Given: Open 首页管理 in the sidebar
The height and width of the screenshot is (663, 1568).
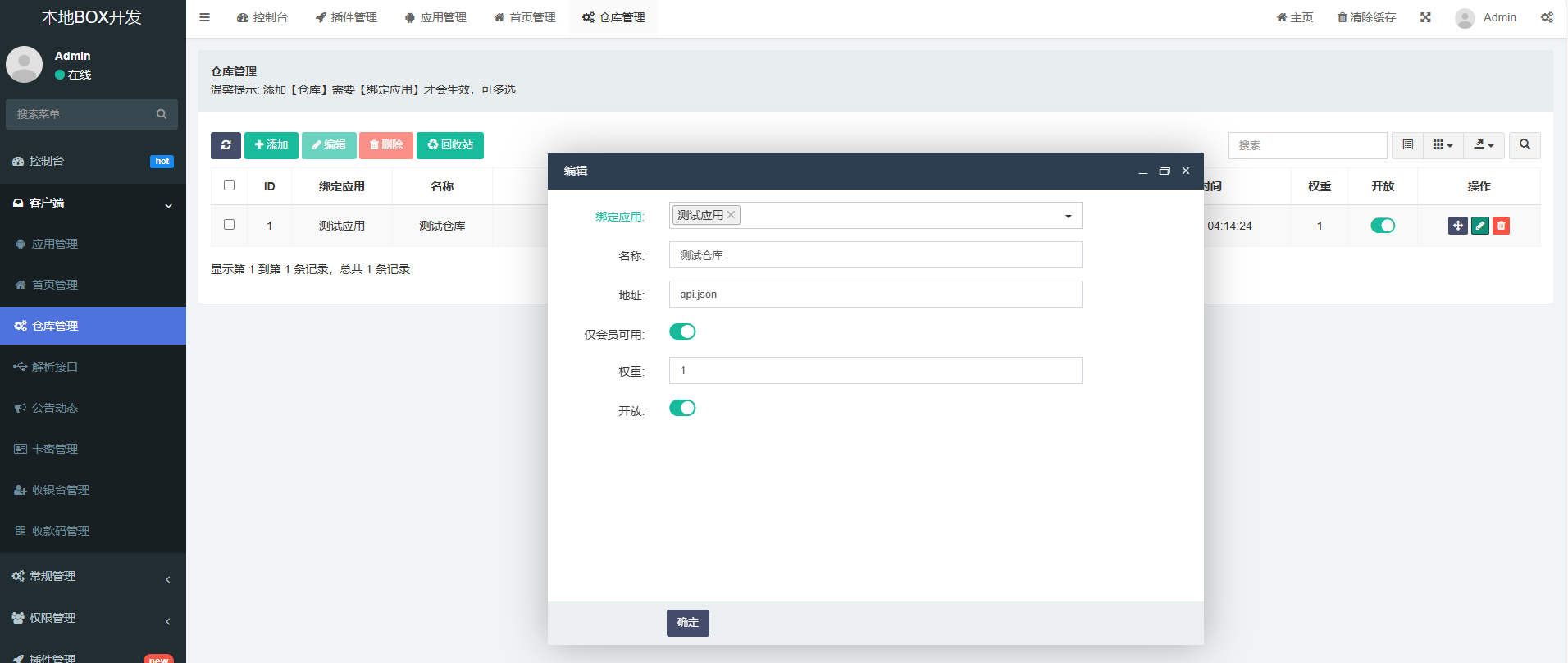Looking at the screenshot, I should (93, 286).
